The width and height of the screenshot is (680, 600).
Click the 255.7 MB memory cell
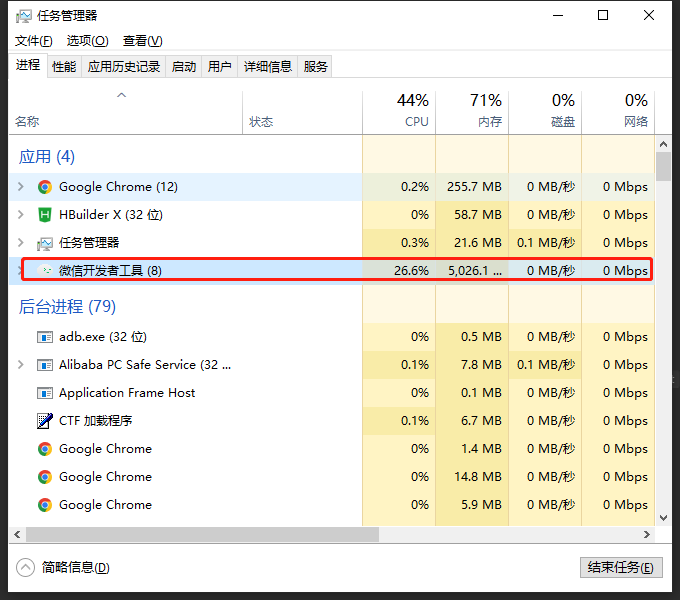(x=474, y=187)
